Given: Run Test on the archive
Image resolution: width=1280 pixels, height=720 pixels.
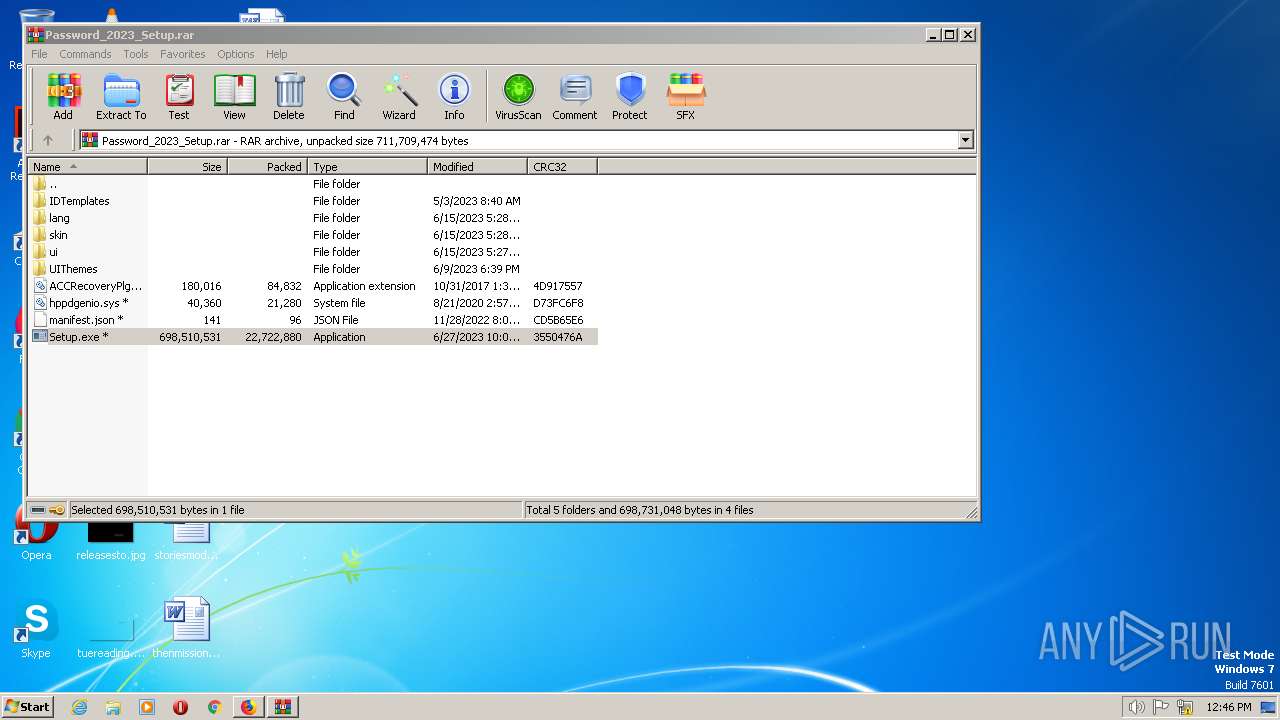Looking at the screenshot, I should [179, 97].
